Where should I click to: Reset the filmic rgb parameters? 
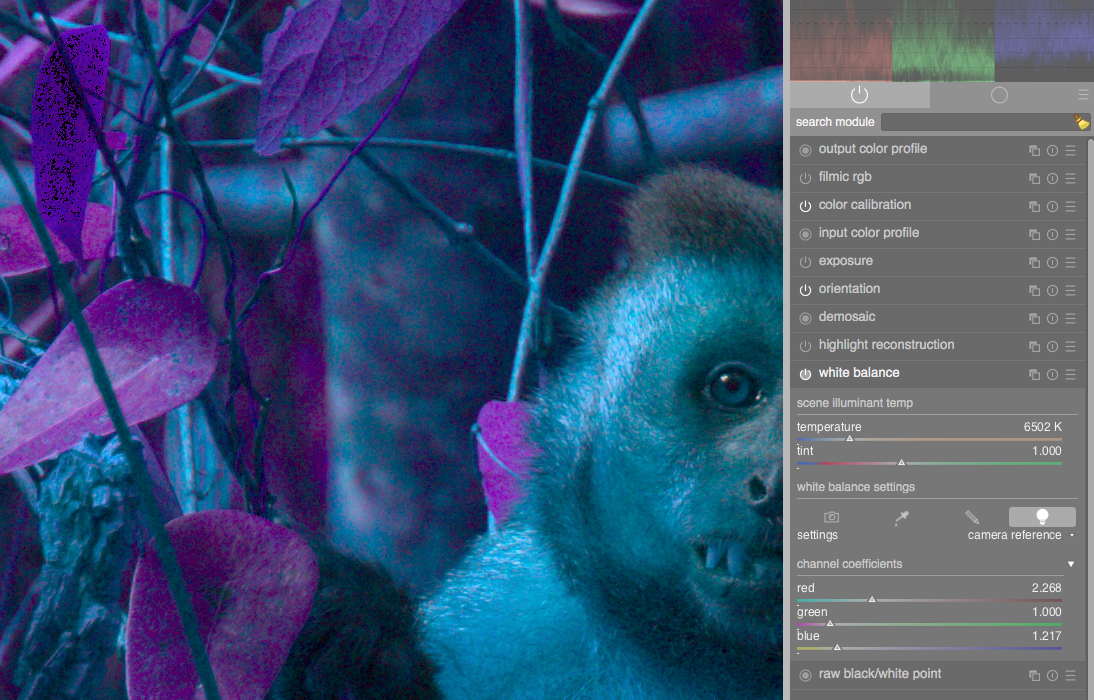[x=1052, y=178]
